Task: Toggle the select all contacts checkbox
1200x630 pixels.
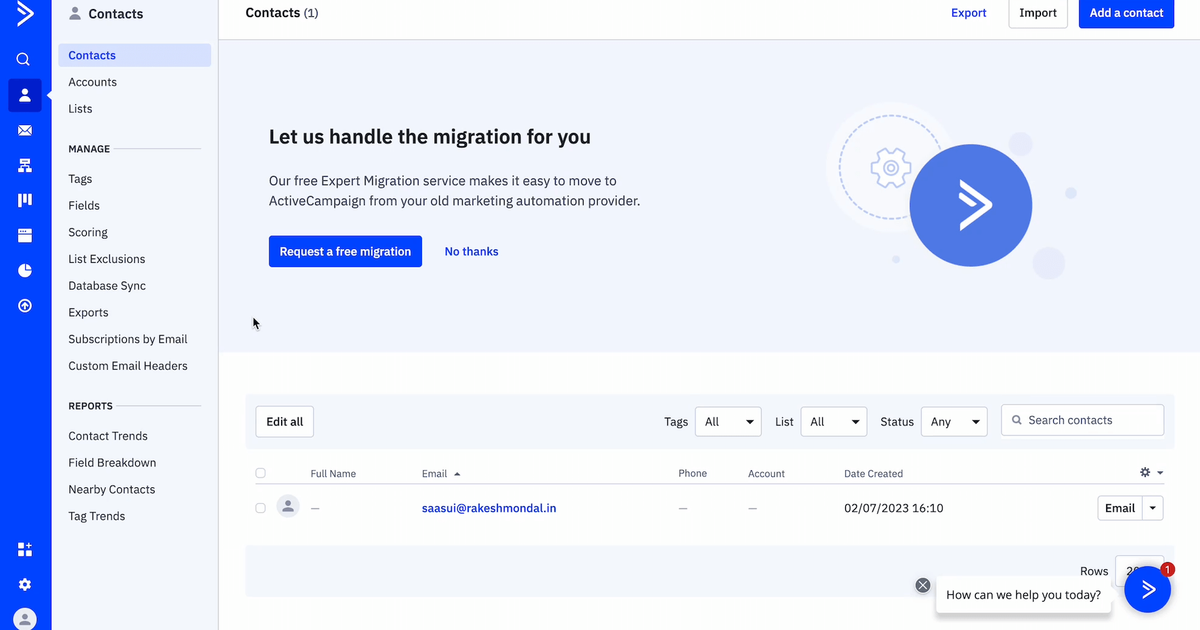Action: point(261,473)
